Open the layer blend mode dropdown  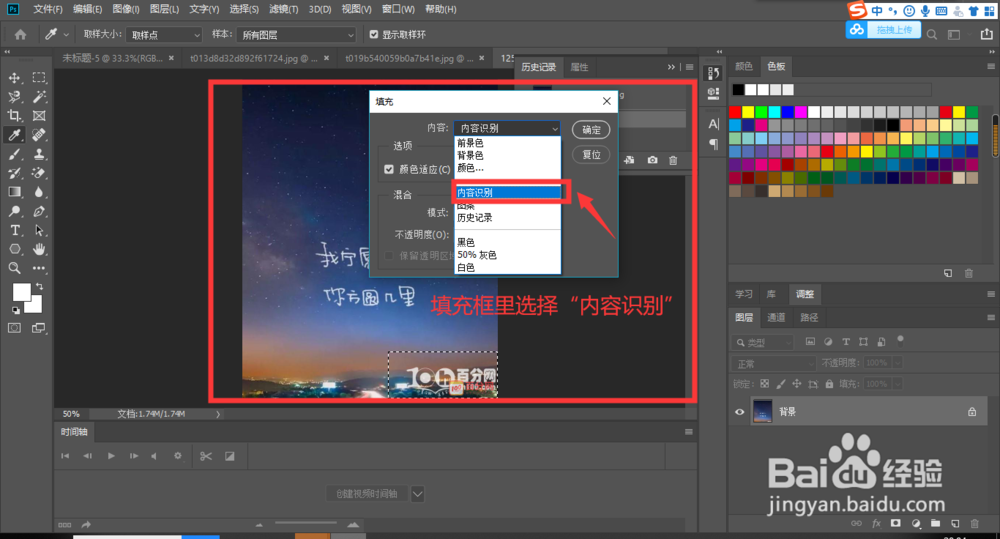773,364
